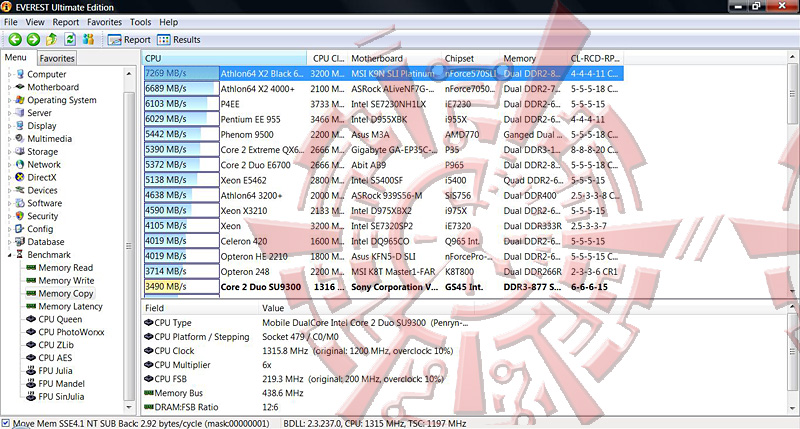
Task: Sort by the CPU column header
Action: (x=224, y=58)
